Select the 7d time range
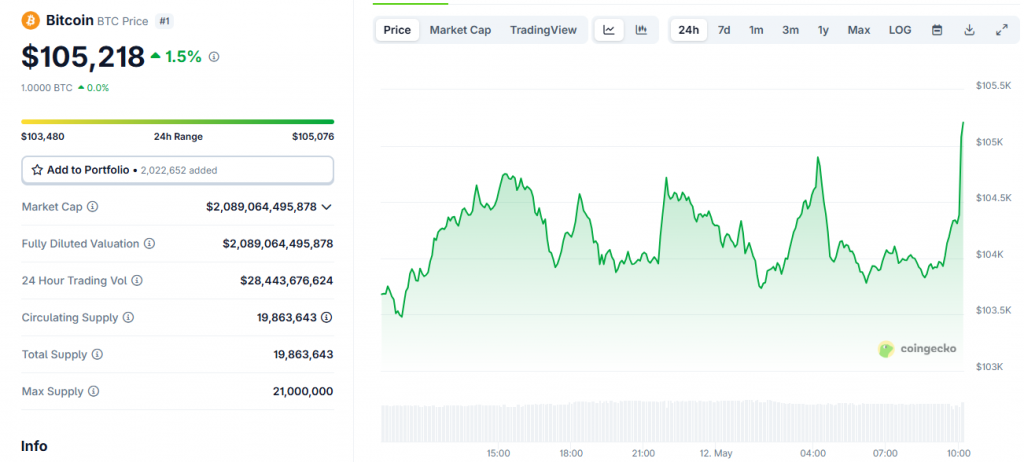The image size is (1024, 462). pos(724,30)
